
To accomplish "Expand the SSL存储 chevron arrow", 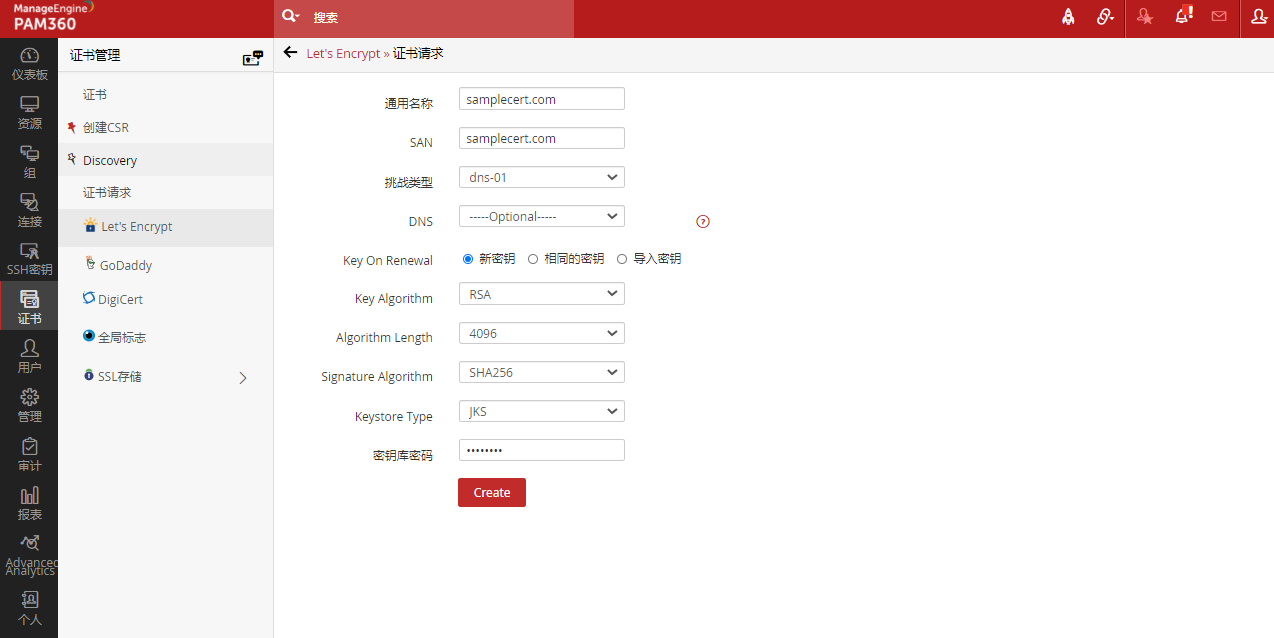I will click(242, 377).
